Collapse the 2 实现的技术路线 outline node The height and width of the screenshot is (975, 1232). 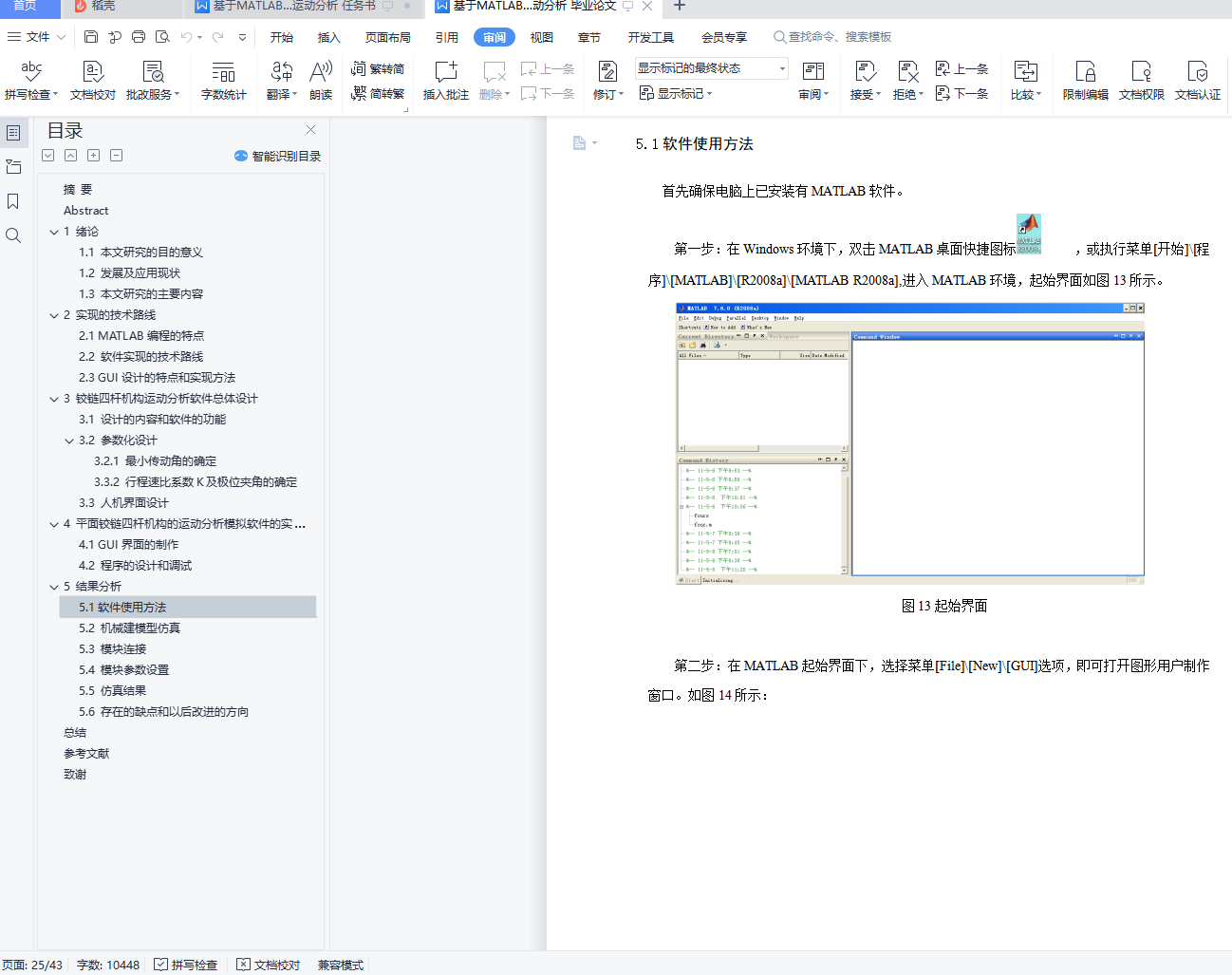click(54, 315)
